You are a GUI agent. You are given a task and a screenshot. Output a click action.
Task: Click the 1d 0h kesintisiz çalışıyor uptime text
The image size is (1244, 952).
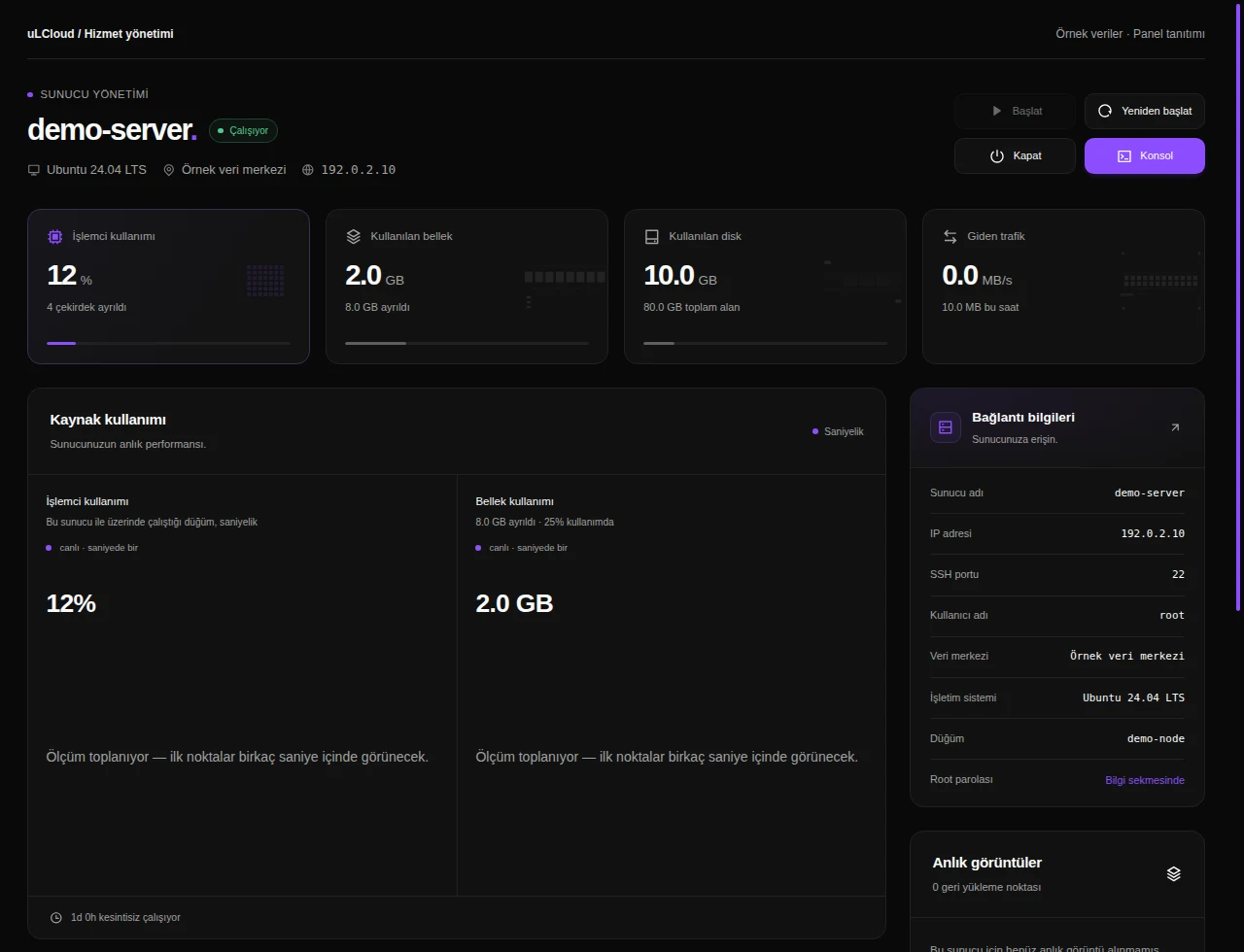[x=125, y=918]
